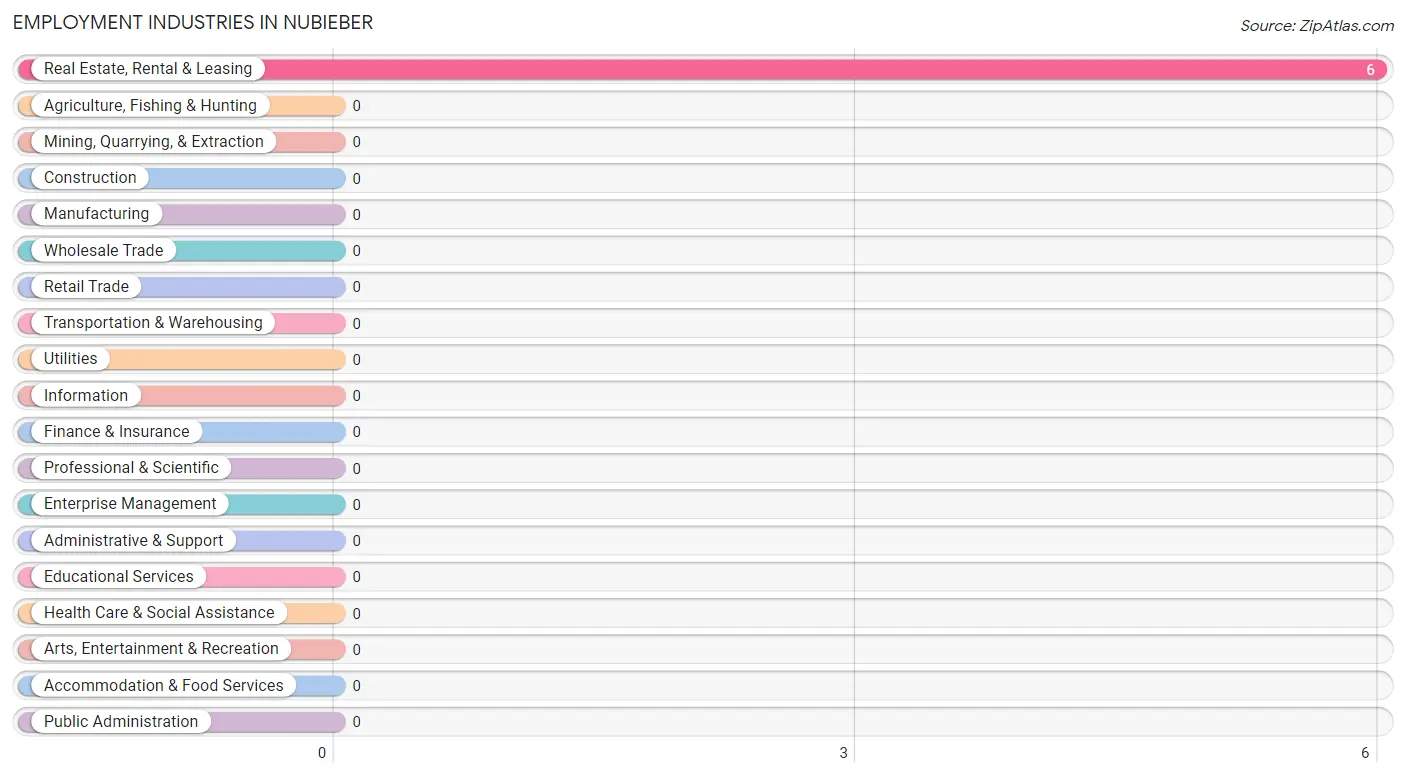Viewport: 1406px width, 776px height.
Task: Select the 'Wholesale Trade' label
Action: point(103,250)
